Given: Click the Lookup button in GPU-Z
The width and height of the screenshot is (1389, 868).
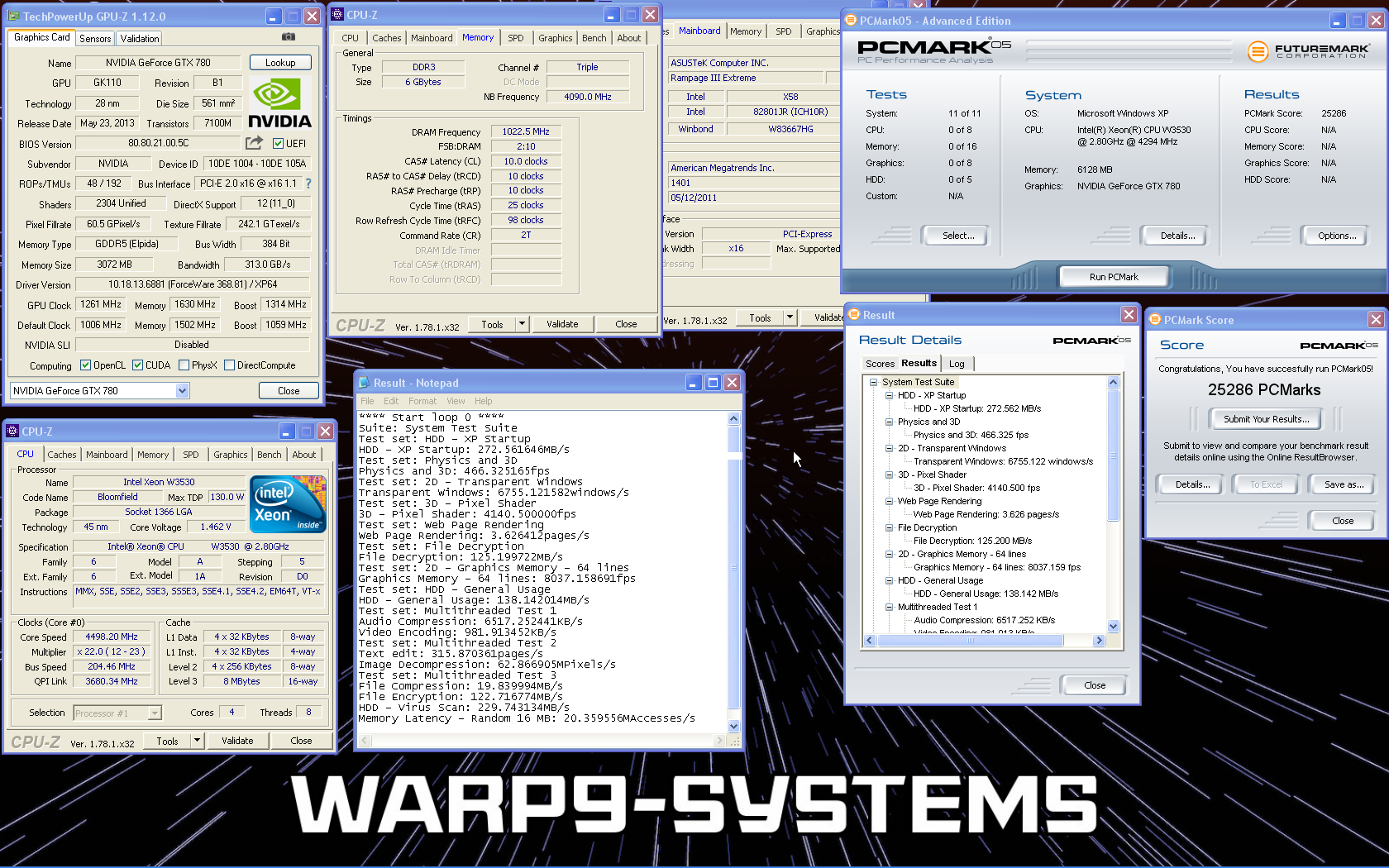Looking at the screenshot, I should coord(280,63).
